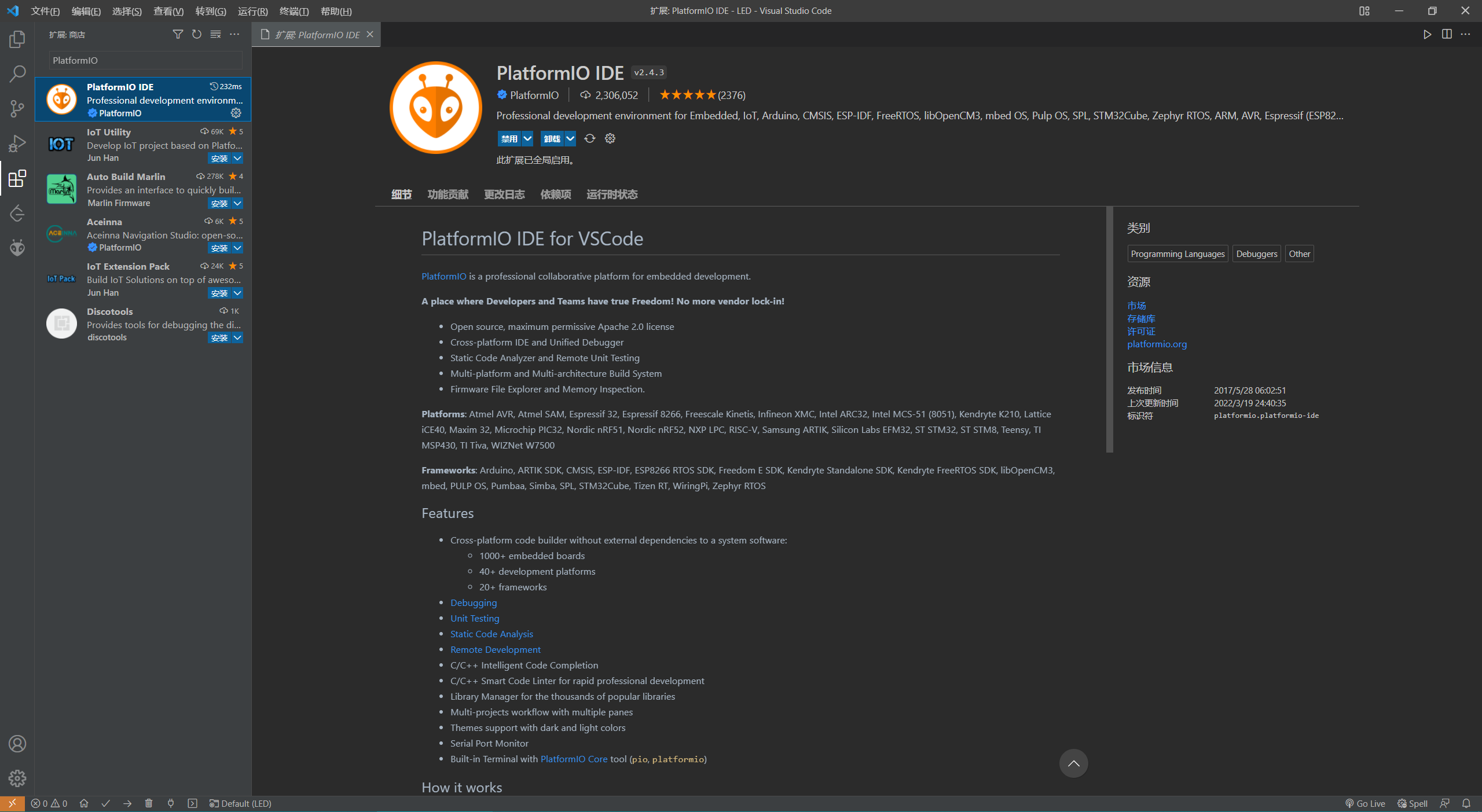Open the Explorer view in activity bar
This screenshot has width=1482, height=812.
(x=17, y=39)
